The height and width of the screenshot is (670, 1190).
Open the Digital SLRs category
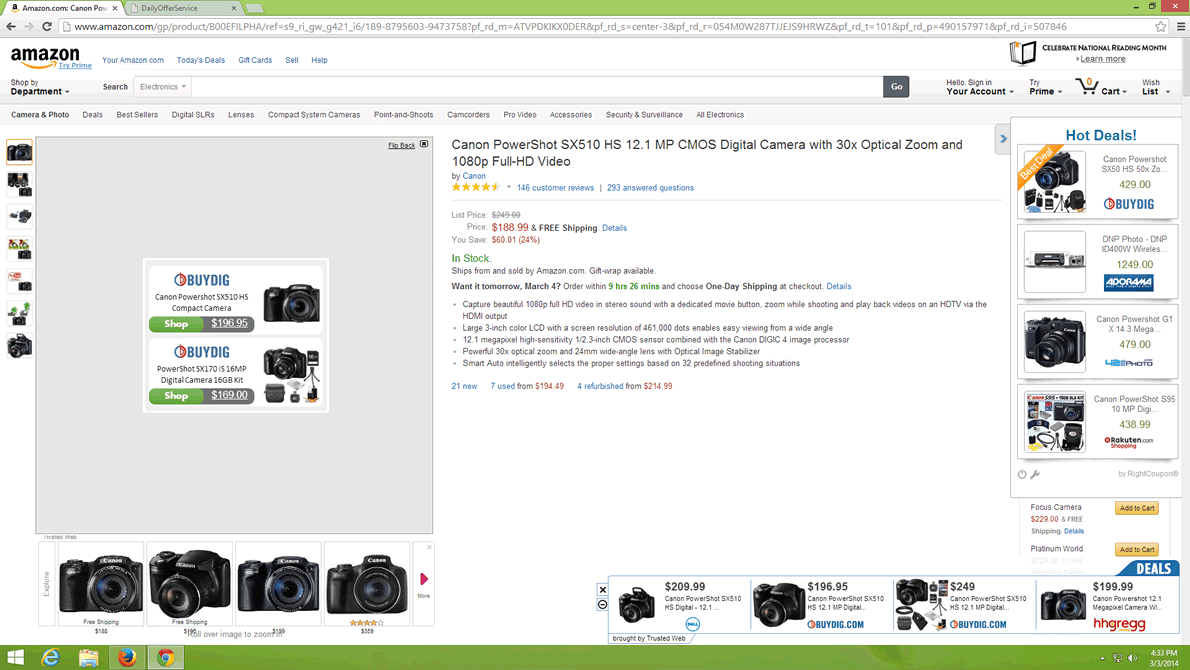tap(193, 115)
